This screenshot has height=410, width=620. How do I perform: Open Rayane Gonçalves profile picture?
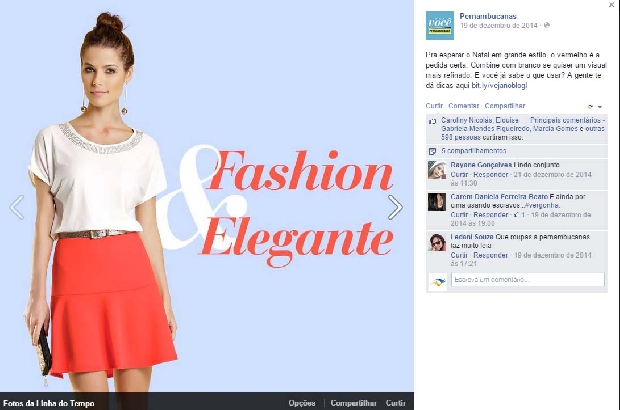coord(437,170)
